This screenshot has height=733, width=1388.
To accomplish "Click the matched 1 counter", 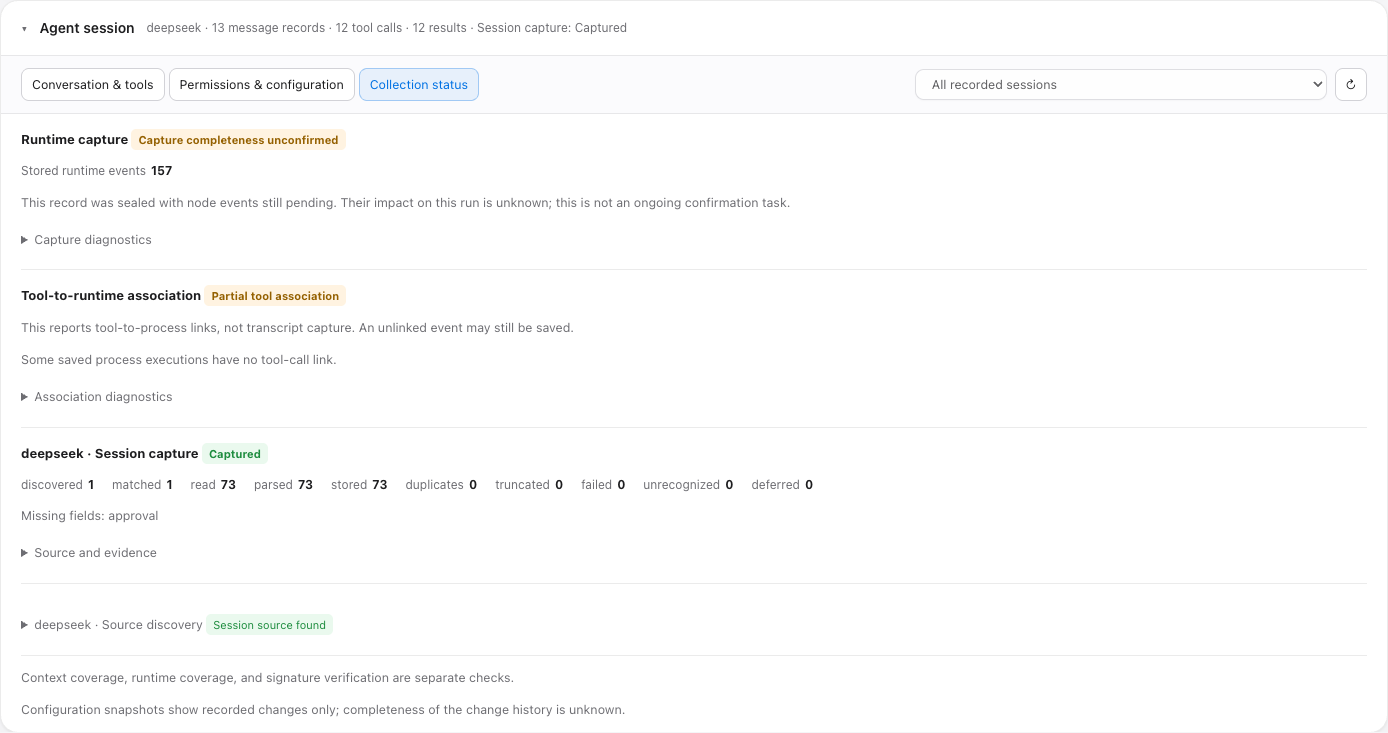I will [x=142, y=485].
